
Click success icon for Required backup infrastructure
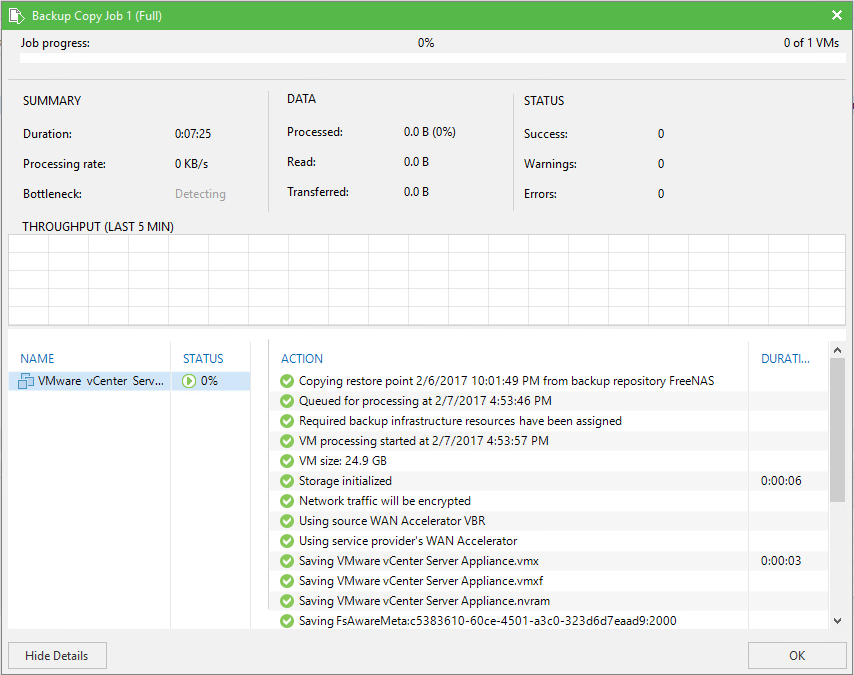(x=287, y=421)
